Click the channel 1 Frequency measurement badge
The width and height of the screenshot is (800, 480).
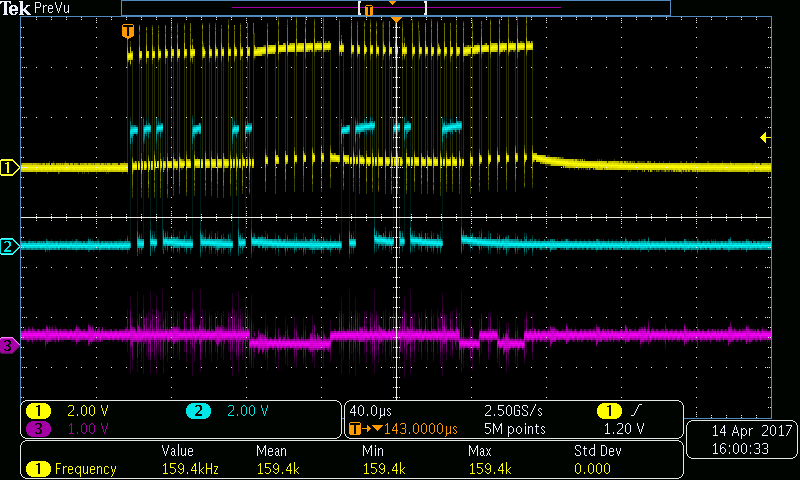click(x=38, y=469)
